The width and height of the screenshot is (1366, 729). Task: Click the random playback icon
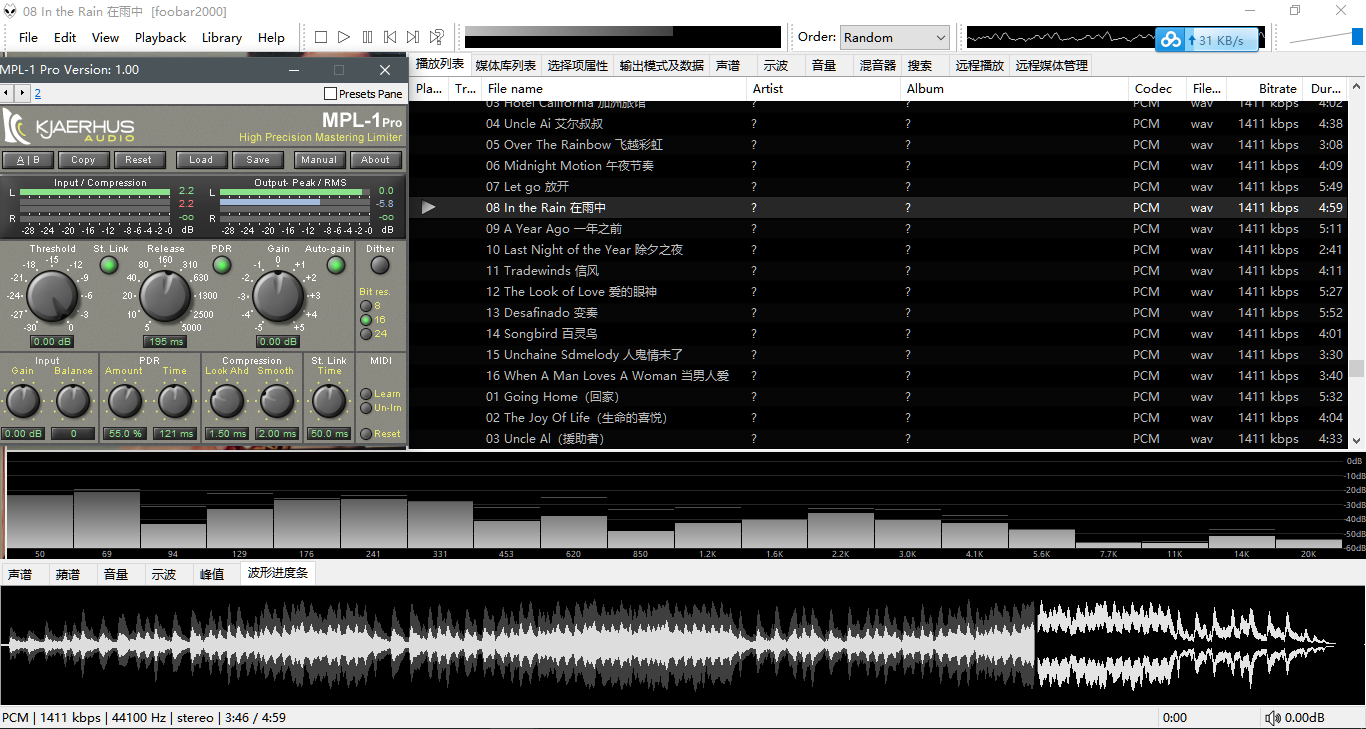(x=436, y=37)
